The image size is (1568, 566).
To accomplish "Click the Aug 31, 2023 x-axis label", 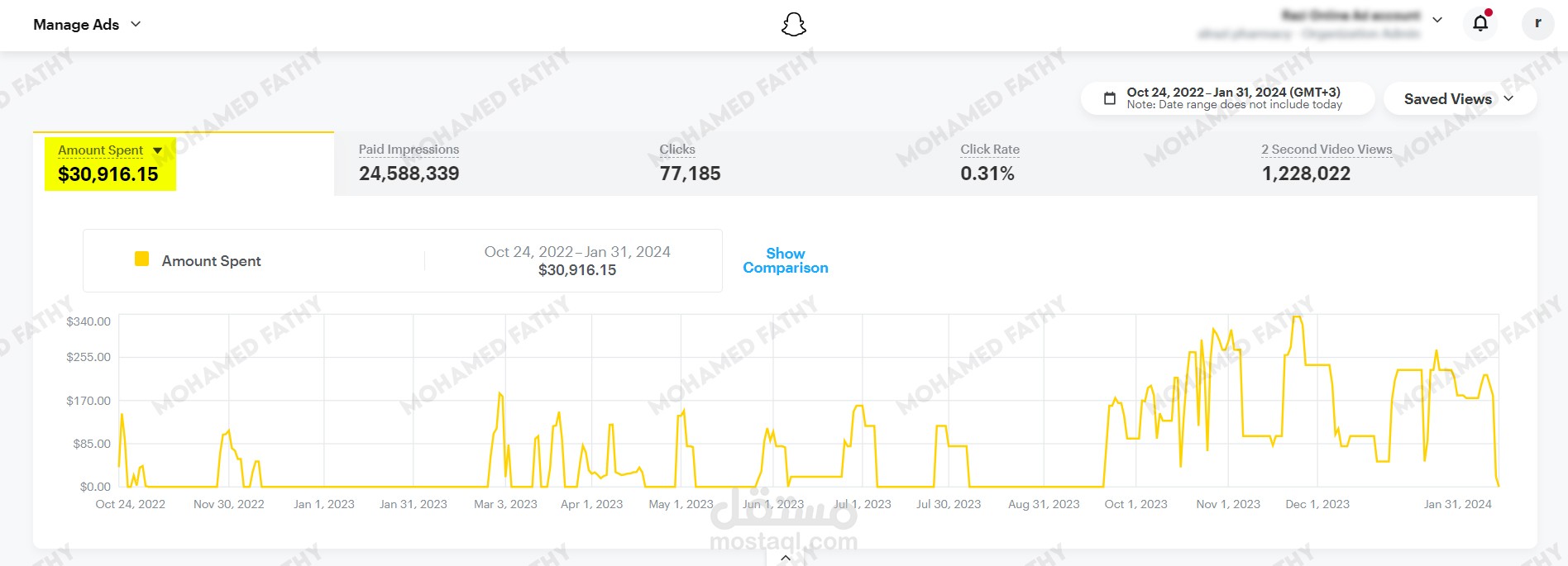I will (x=1044, y=504).
